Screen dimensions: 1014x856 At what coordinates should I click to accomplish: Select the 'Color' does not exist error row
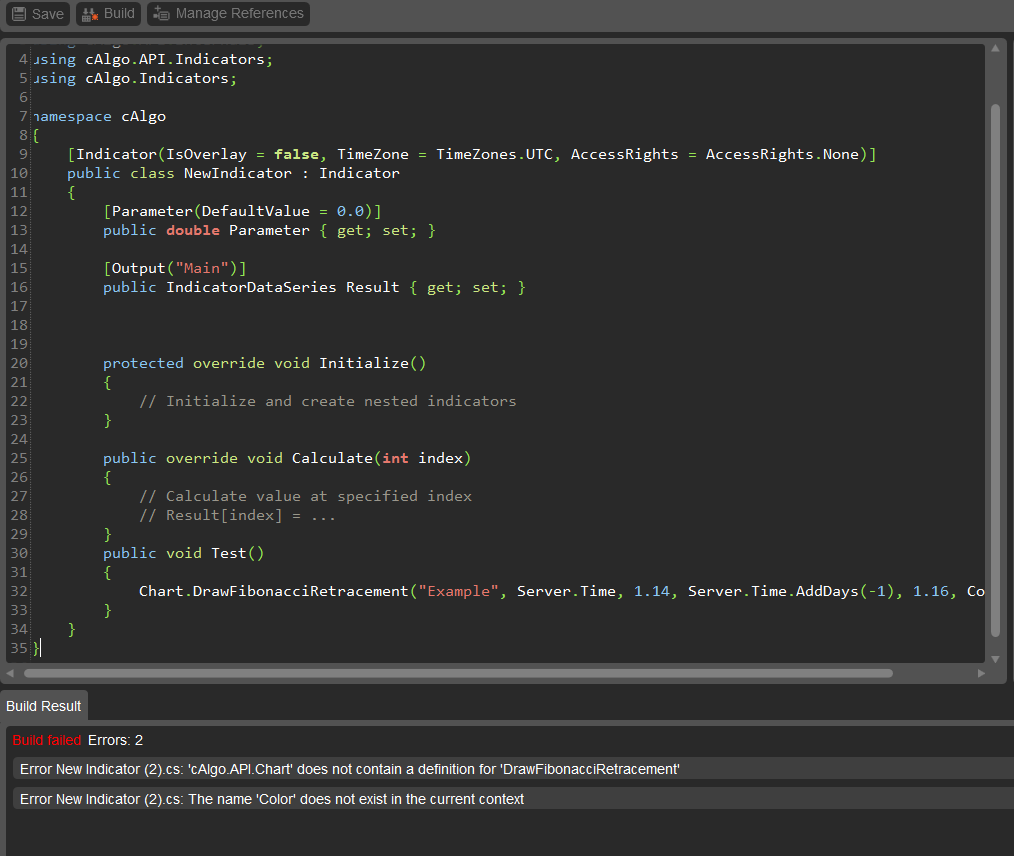point(513,798)
